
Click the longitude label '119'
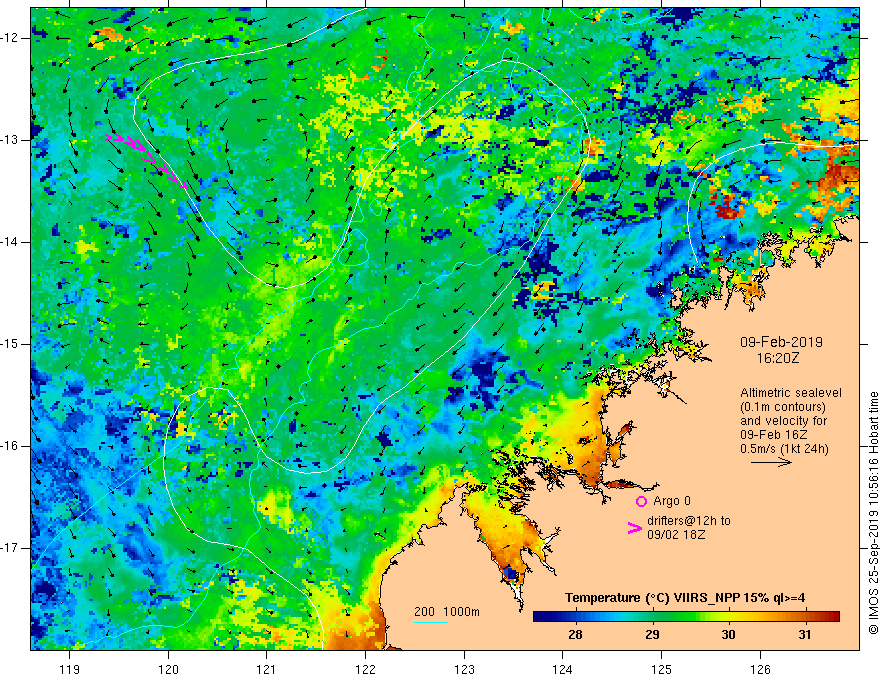70,669
